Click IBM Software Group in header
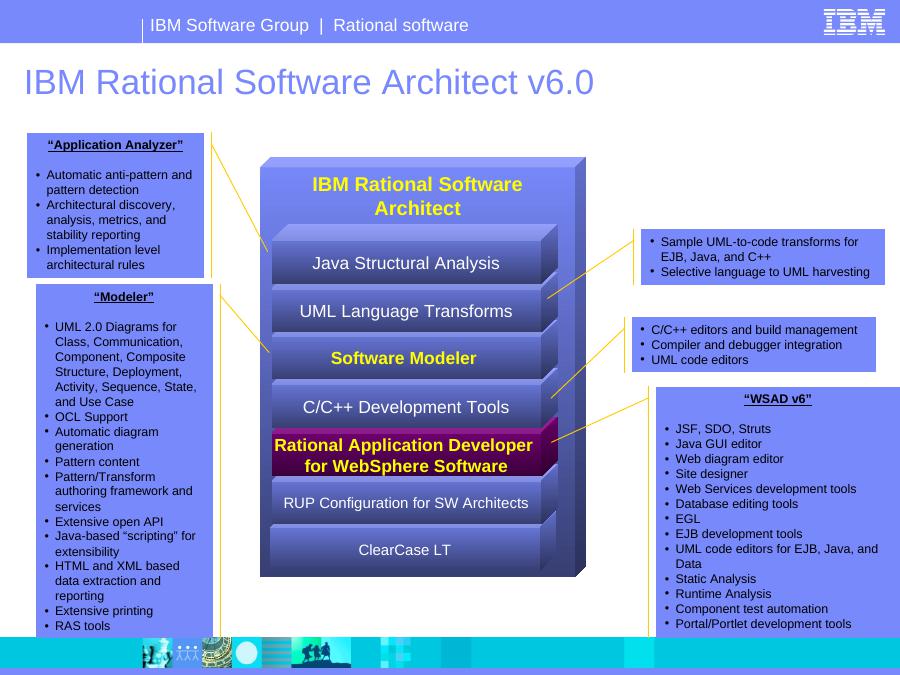Image resolution: width=900 pixels, height=675 pixels. coord(229,25)
